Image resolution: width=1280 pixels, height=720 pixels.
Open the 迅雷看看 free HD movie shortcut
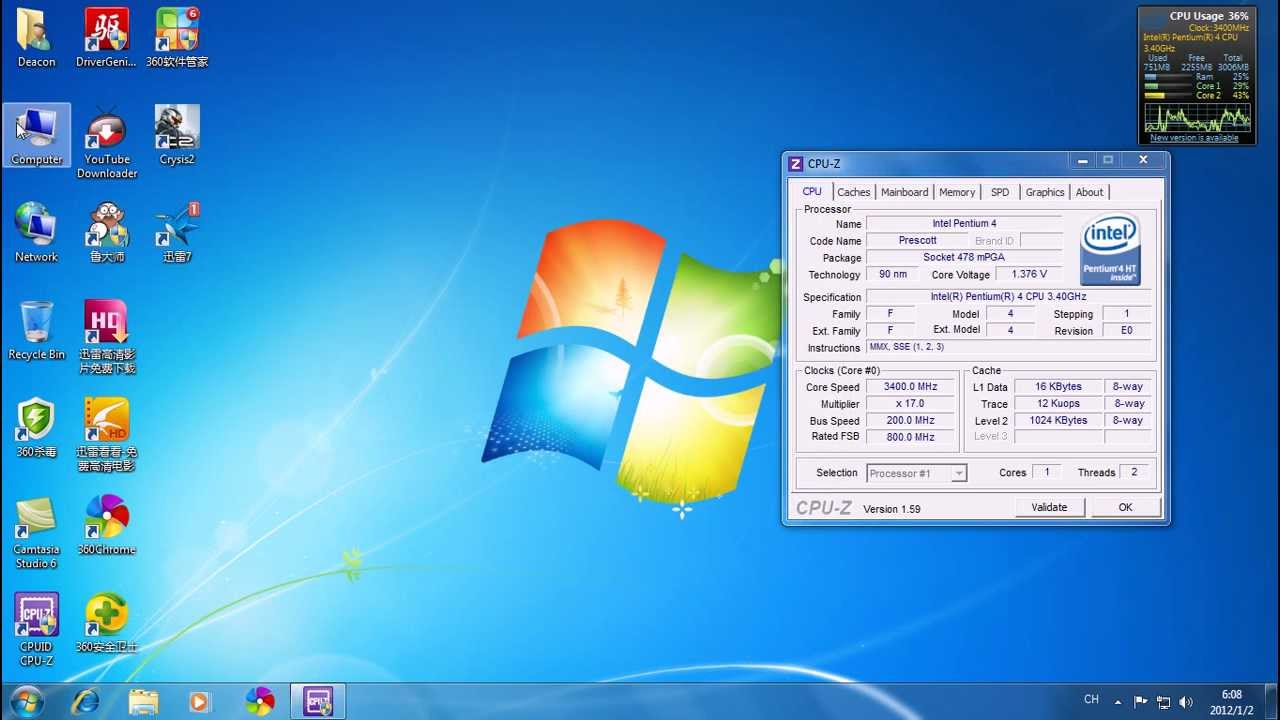(106, 435)
